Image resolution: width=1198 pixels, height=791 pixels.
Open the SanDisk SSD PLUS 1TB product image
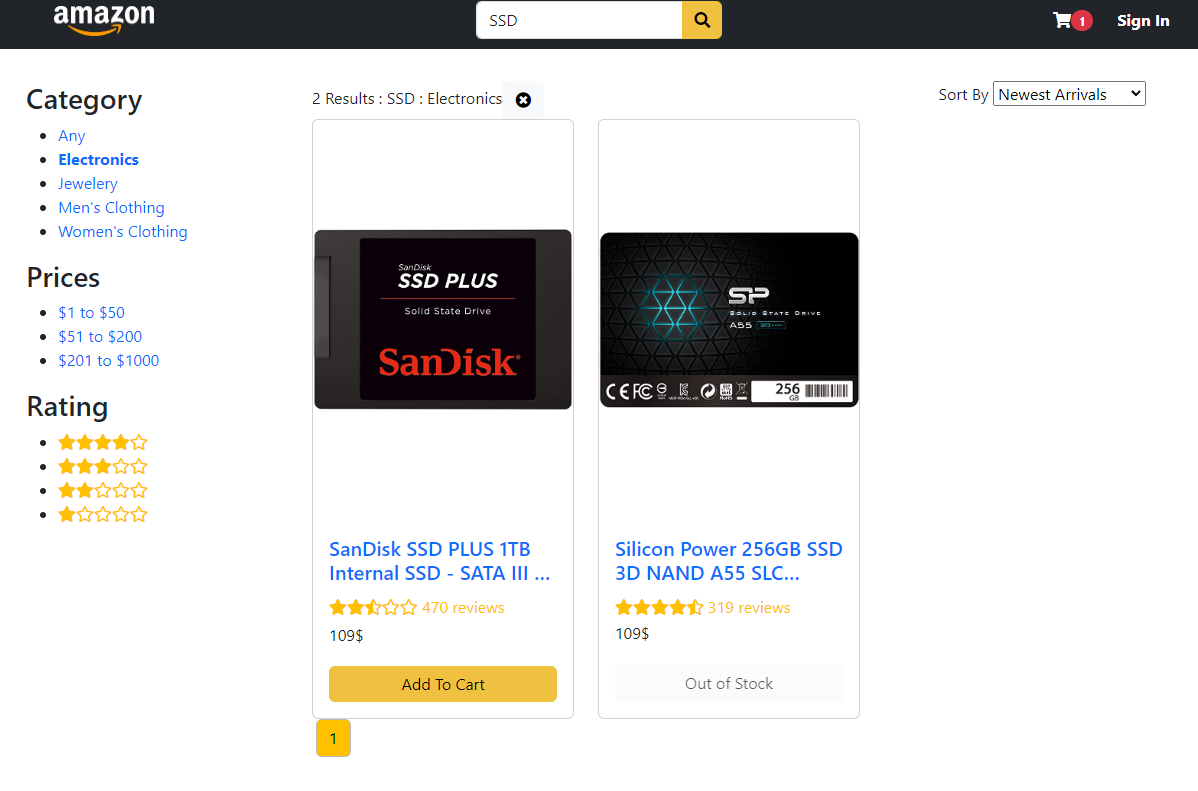(x=443, y=319)
